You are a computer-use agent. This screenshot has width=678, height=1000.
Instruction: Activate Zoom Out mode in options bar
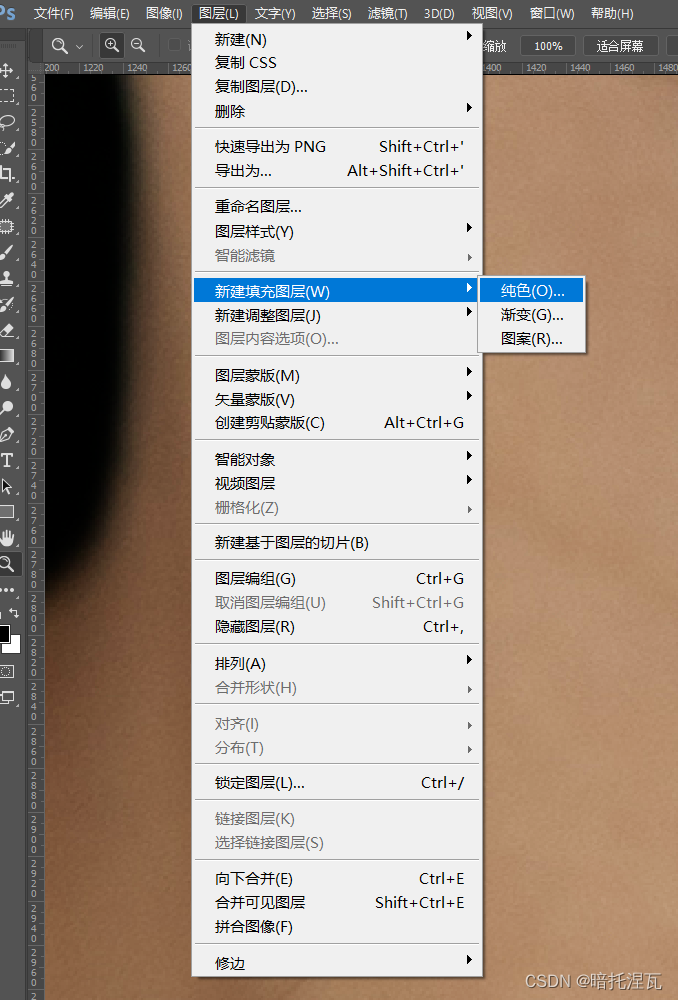pos(138,45)
